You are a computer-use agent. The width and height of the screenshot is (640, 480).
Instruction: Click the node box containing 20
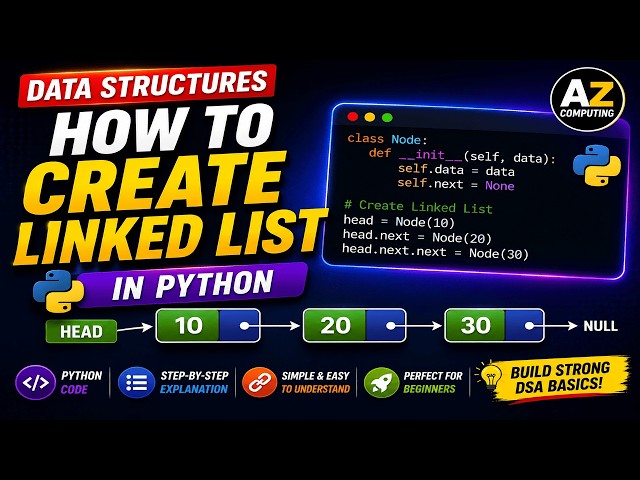click(x=354, y=325)
